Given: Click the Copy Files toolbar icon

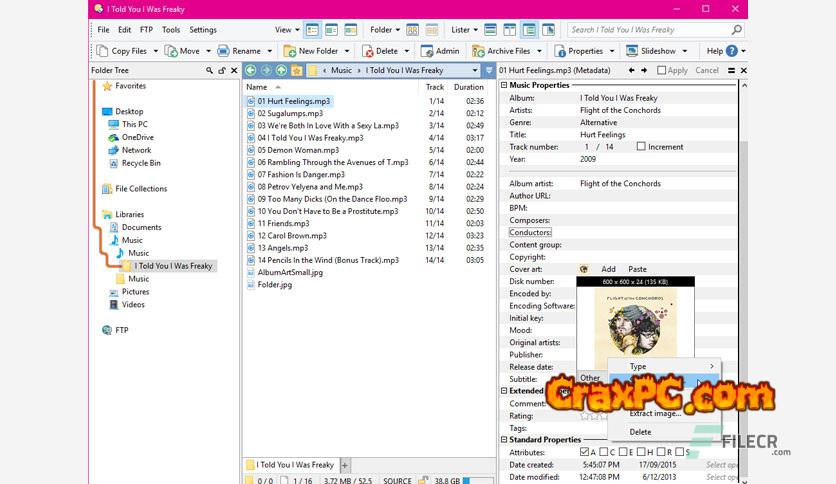Looking at the screenshot, I should point(102,51).
